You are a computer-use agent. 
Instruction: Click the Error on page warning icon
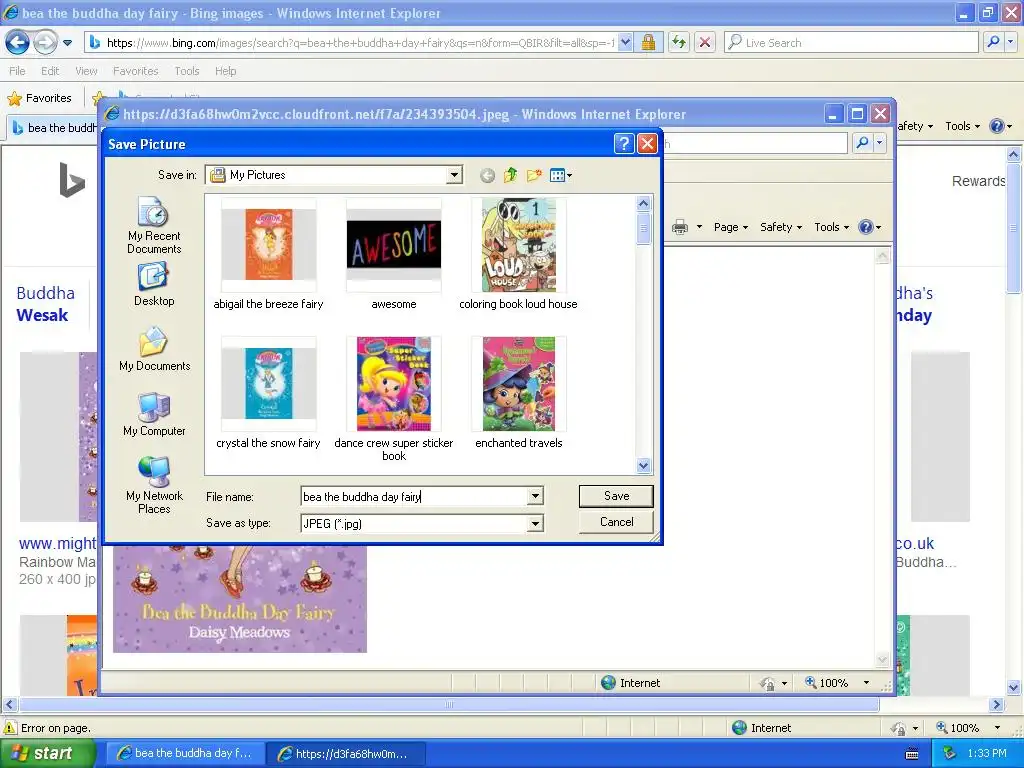(x=10, y=728)
